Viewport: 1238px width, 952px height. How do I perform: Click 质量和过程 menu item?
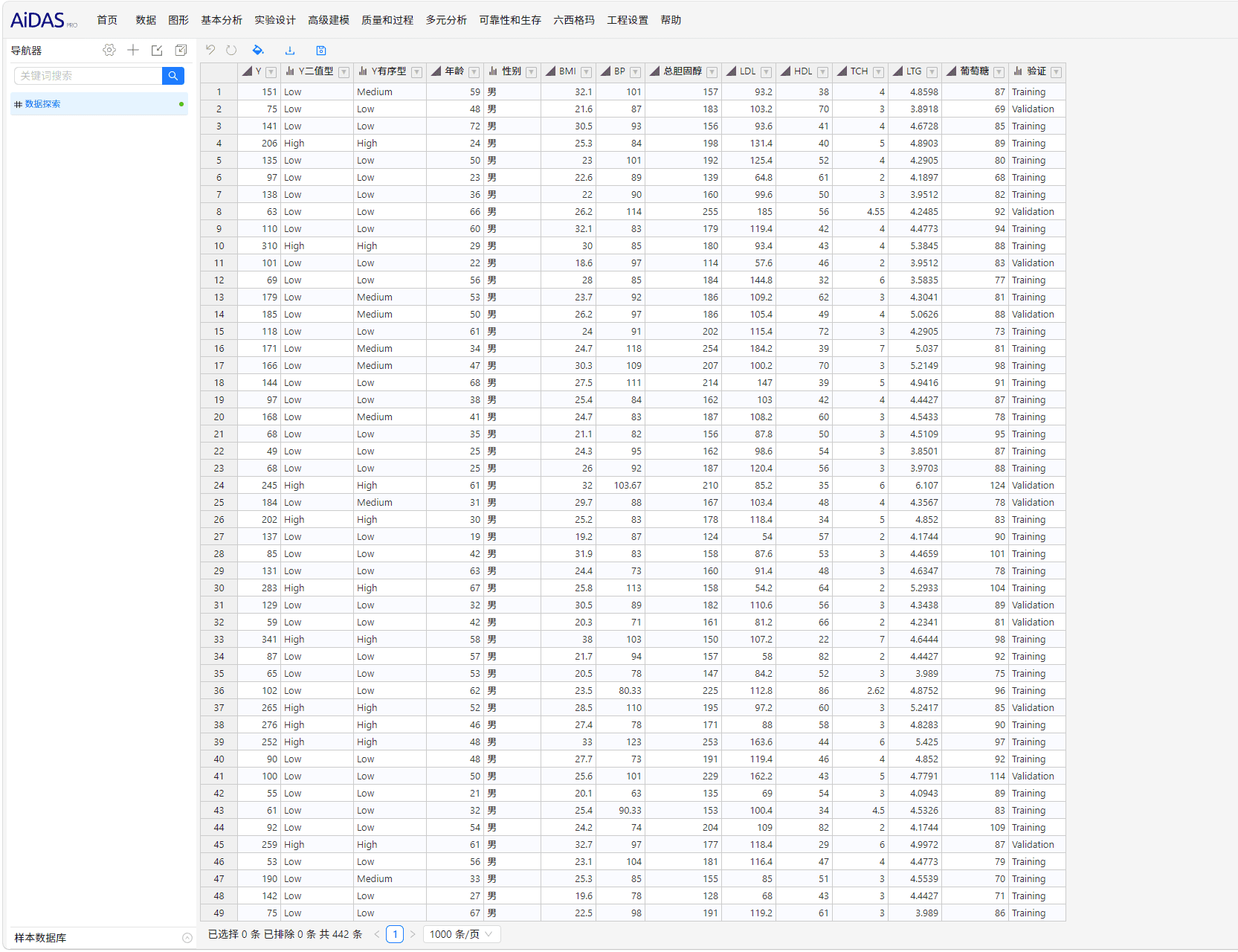pyautogui.click(x=387, y=20)
